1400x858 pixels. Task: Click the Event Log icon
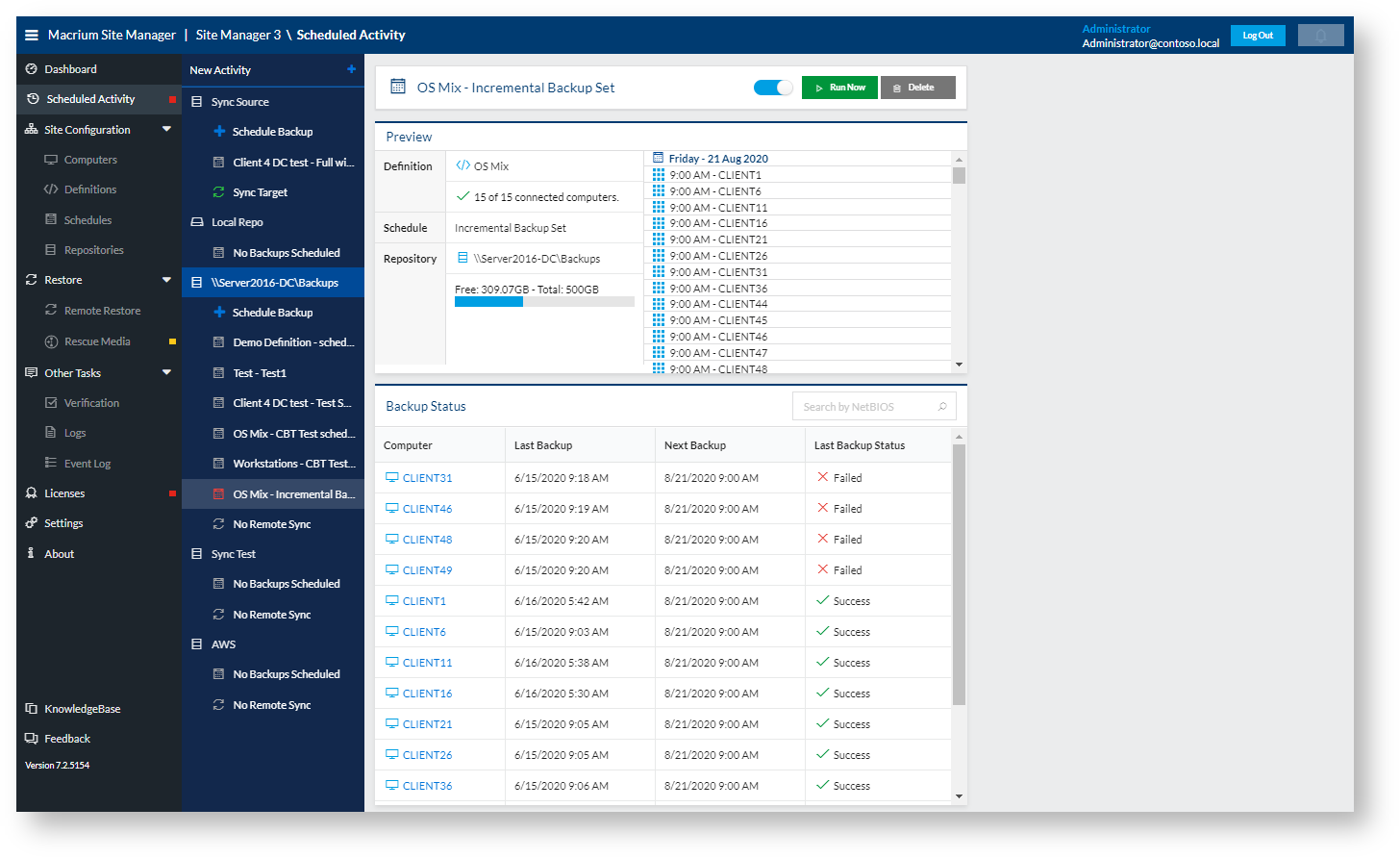[51, 464]
